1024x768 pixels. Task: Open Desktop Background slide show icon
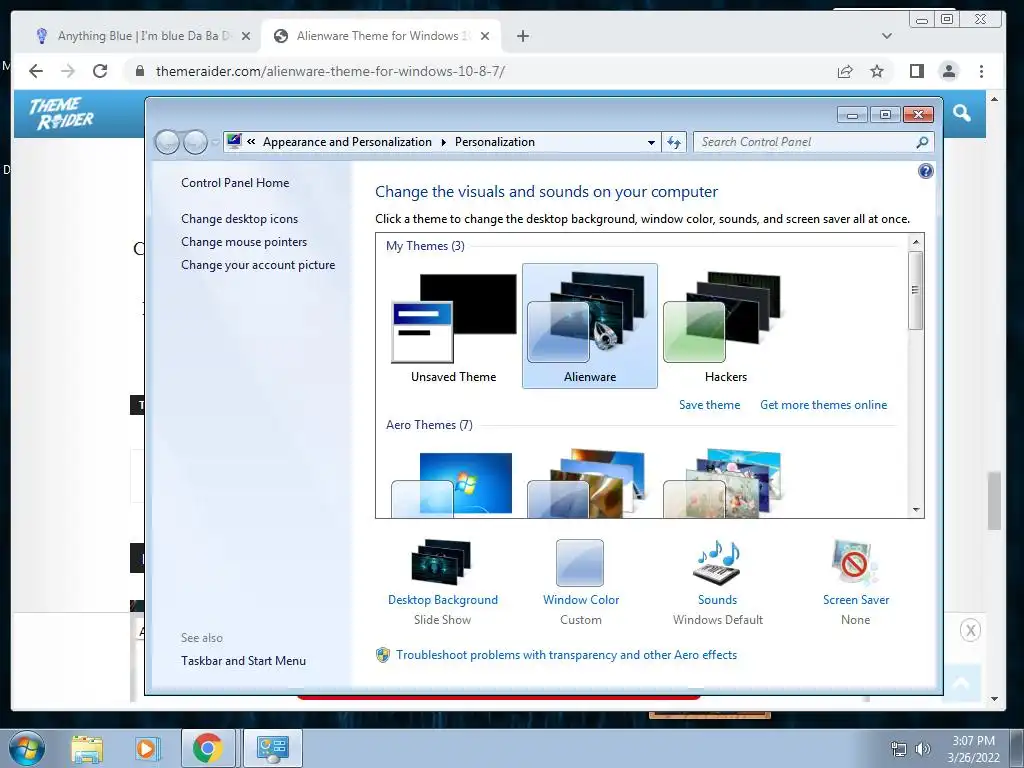442,562
